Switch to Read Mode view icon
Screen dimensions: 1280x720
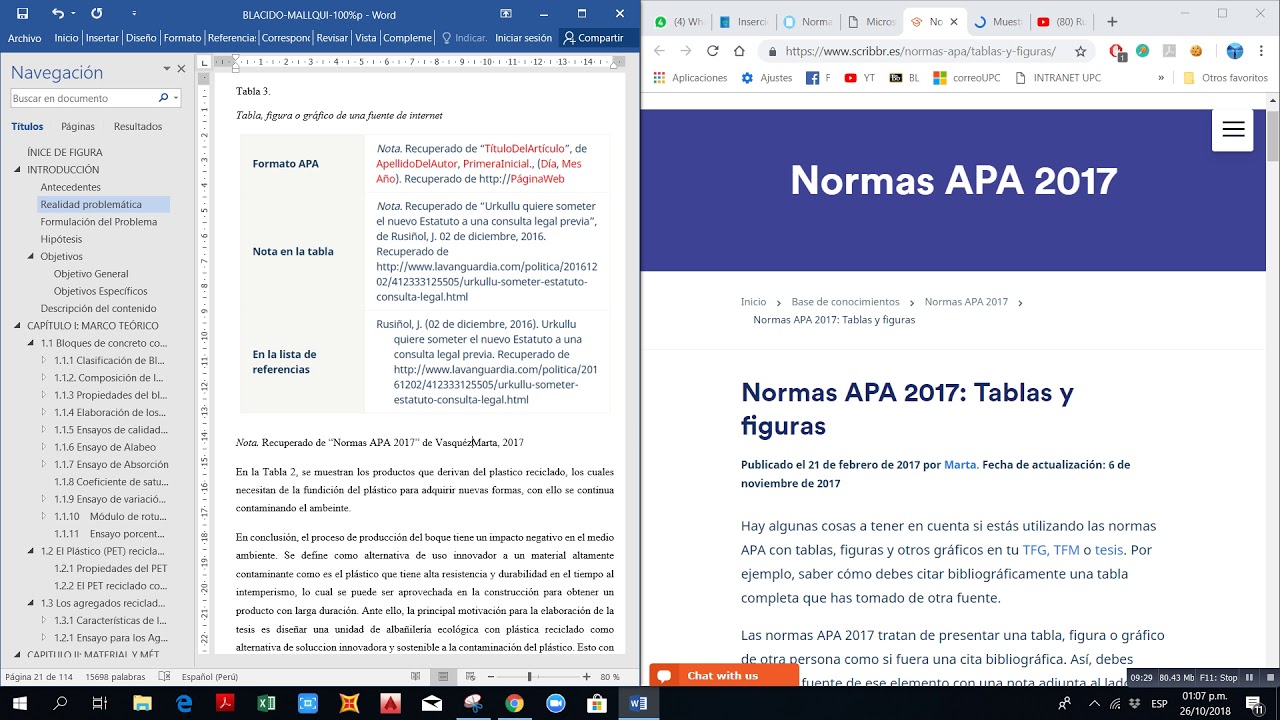(413, 677)
